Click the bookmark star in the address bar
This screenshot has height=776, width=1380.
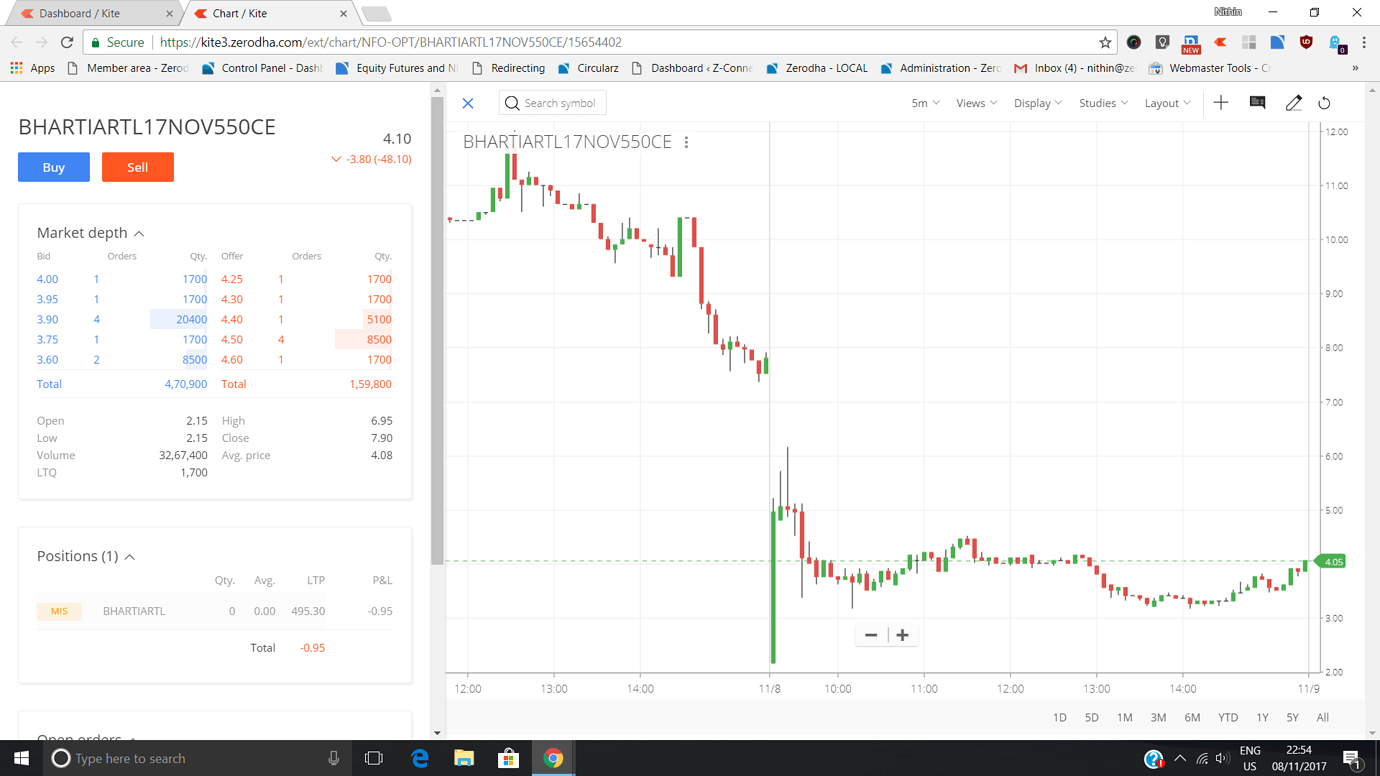[x=1106, y=43]
